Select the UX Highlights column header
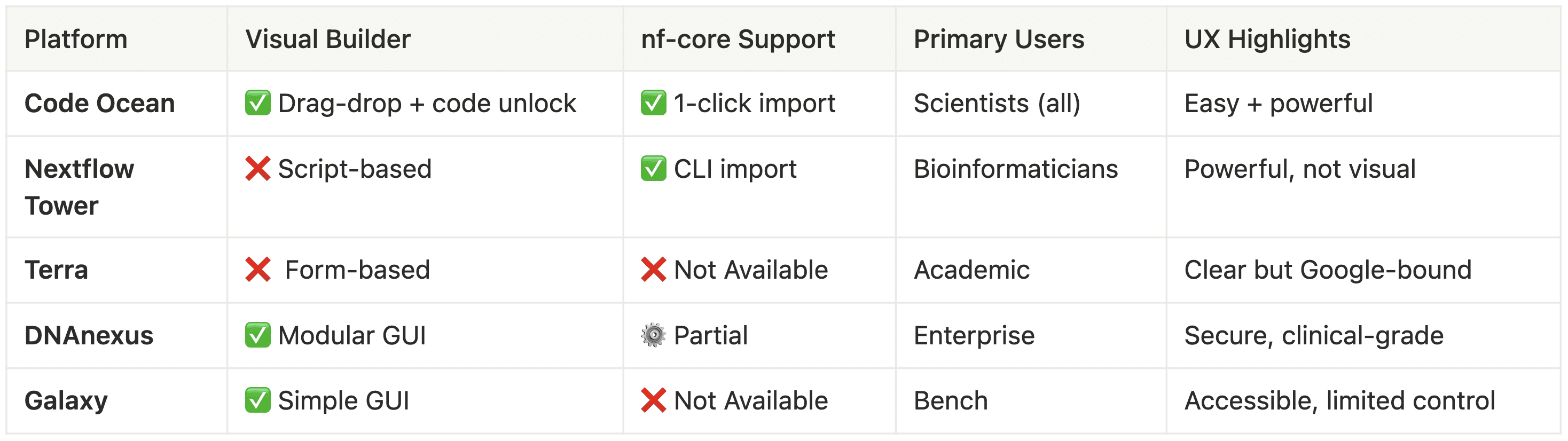This screenshot has width=1568, height=441. (1267, 40)
